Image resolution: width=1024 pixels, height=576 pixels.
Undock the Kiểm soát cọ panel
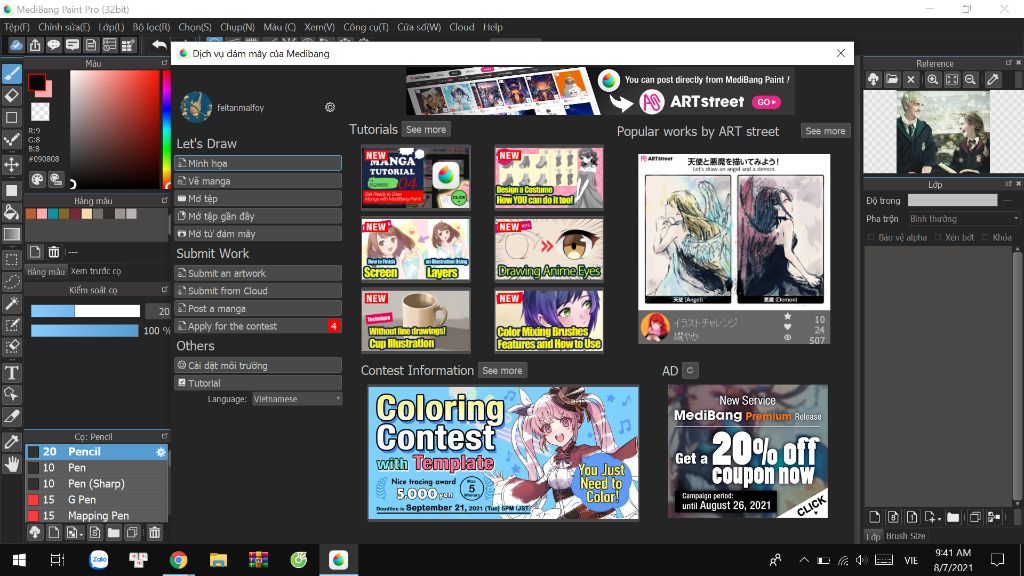point(165,289)
